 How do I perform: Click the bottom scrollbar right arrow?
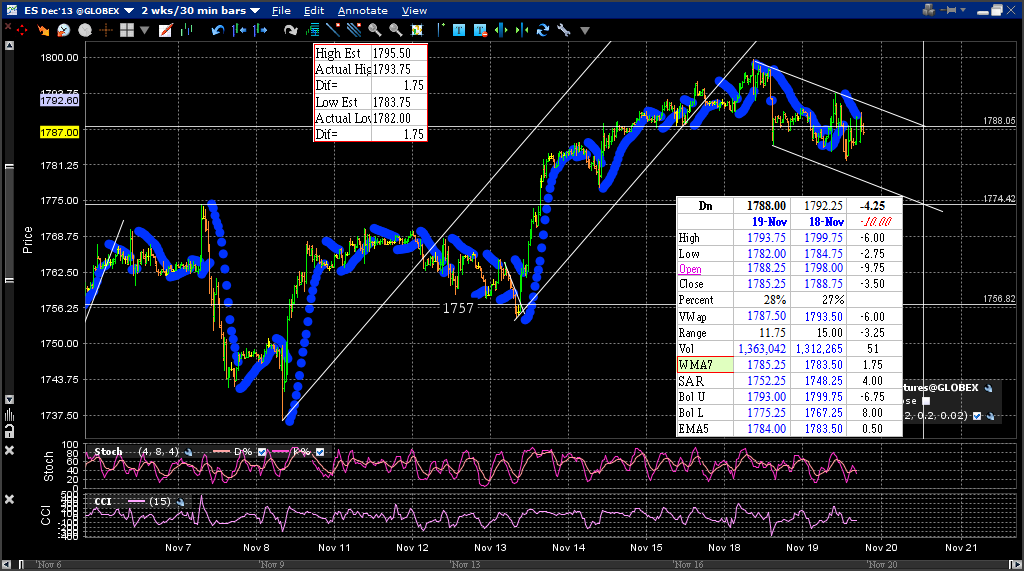[x=1017, y=564]
